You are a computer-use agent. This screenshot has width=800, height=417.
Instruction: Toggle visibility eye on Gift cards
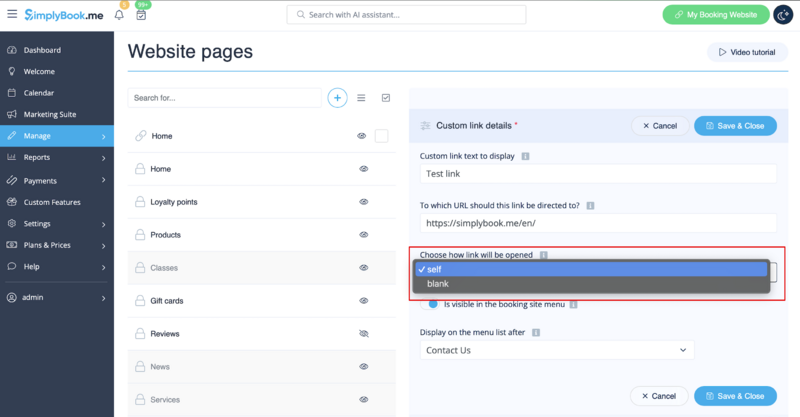(x=364, y=301)
